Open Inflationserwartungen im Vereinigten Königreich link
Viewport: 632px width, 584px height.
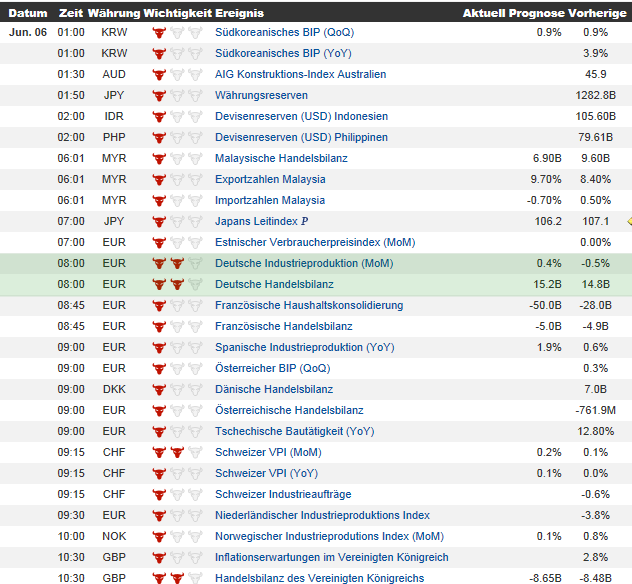pyautogui.click(x=332, y=557)
